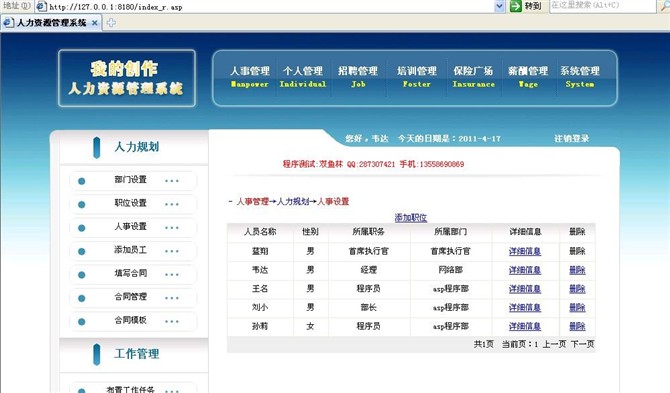Delete the 孙莉 employee row
670x393 pixels.
pos(577,326)
